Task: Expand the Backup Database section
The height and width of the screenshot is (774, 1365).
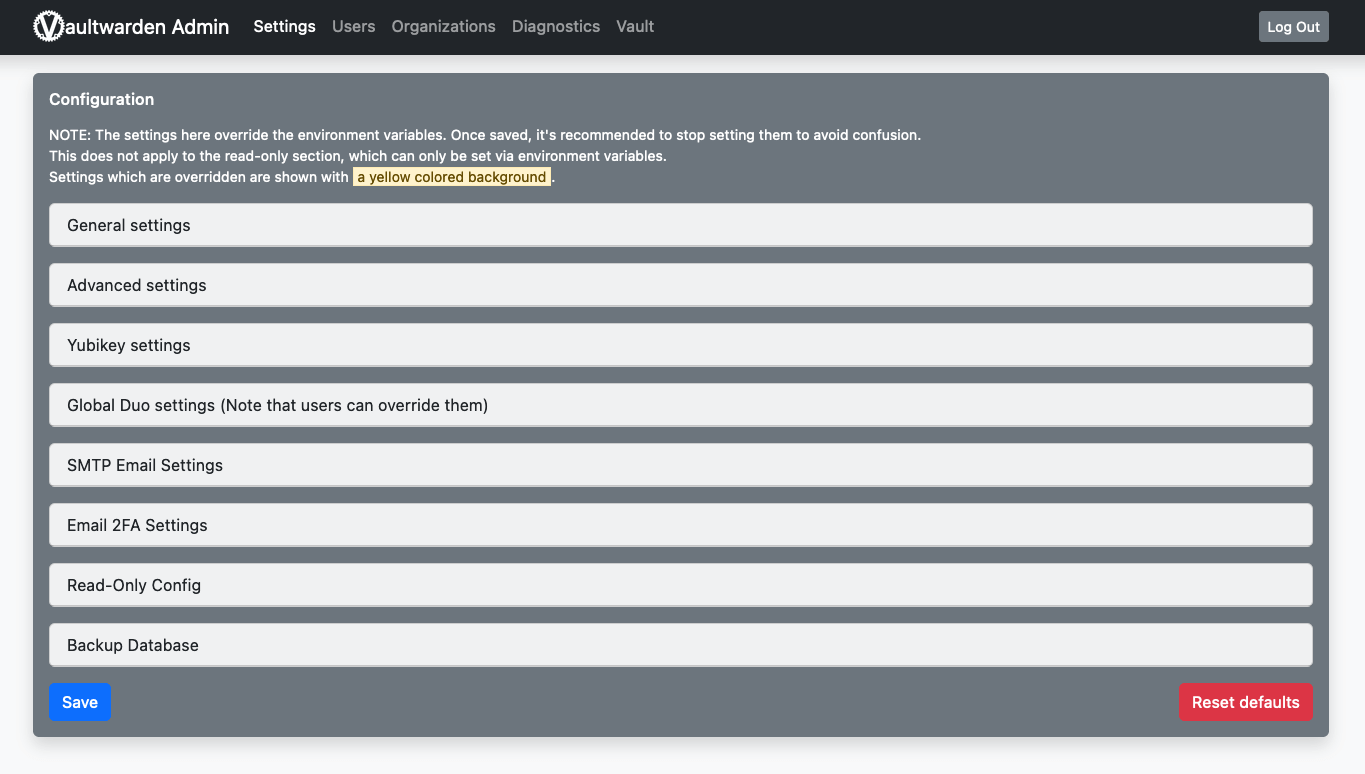Action: (x=133, y=646)
